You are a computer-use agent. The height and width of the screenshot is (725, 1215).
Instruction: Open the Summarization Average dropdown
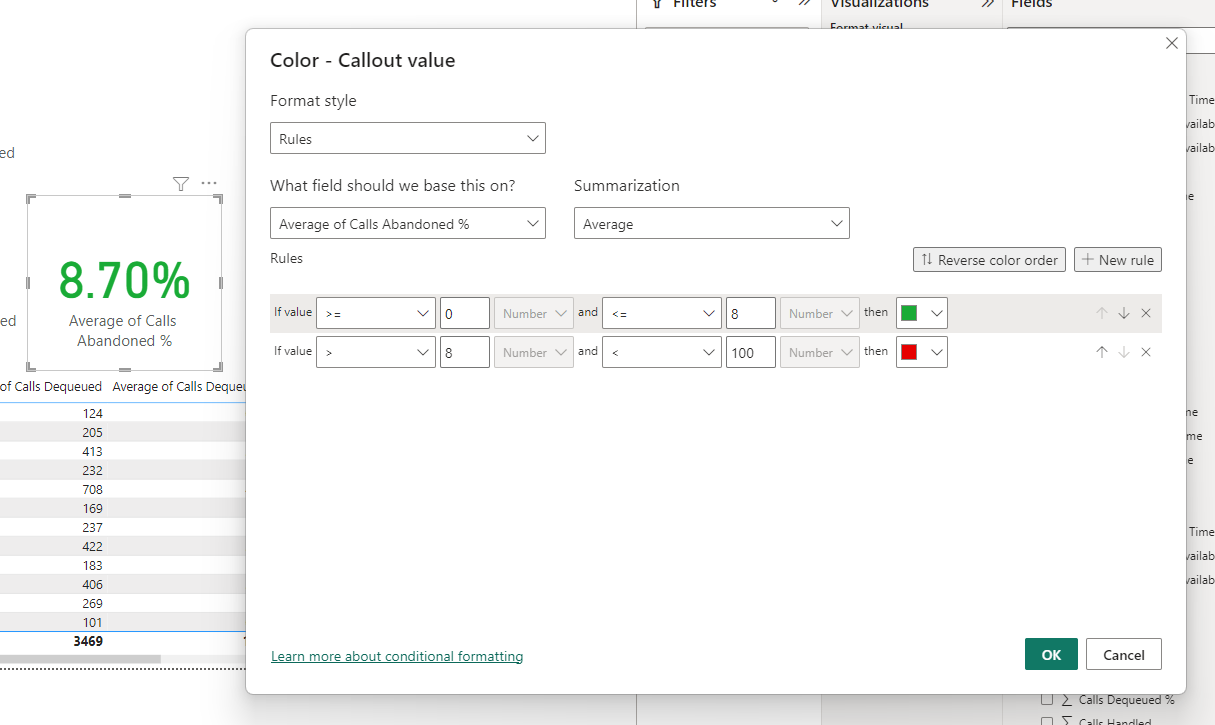click(712, 224)
